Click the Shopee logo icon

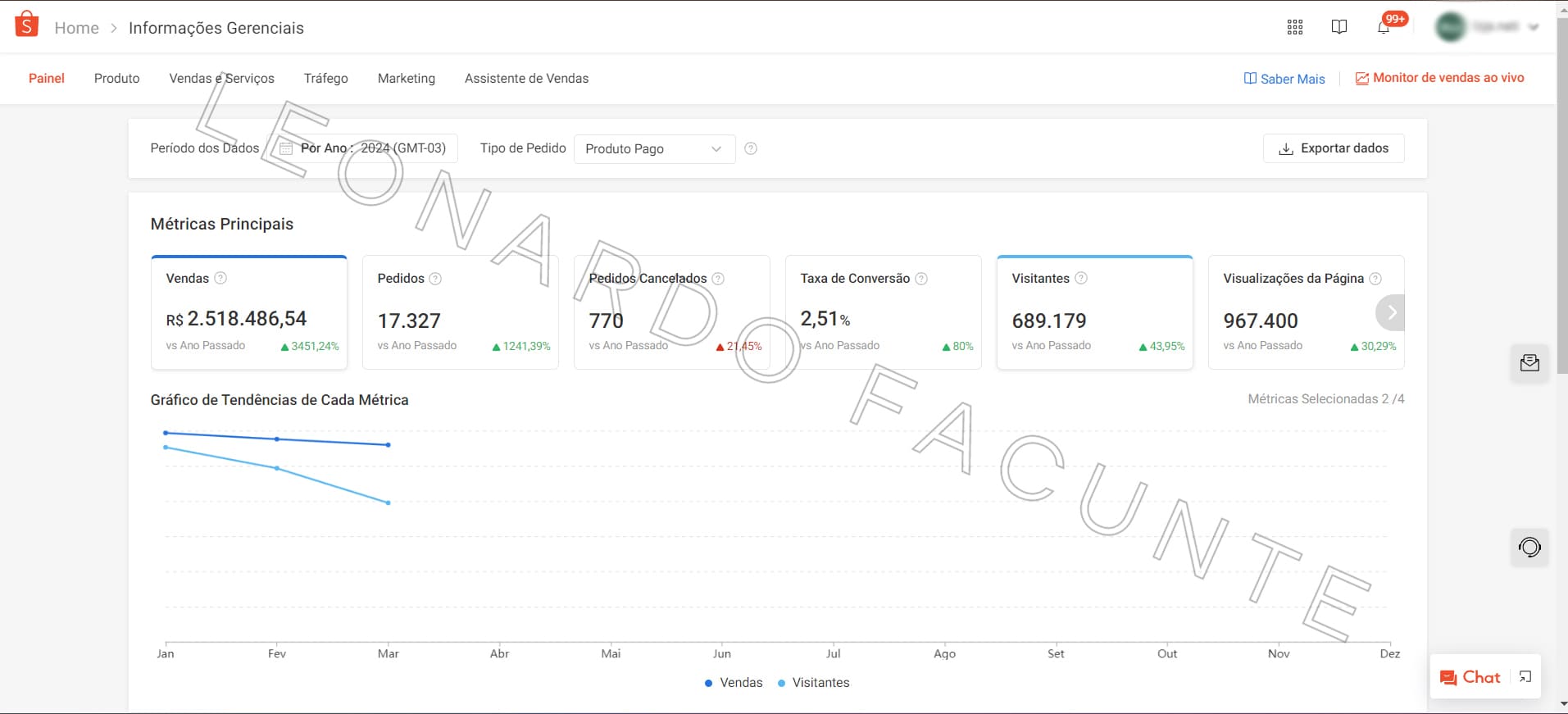pyautogui.click(x=26, y=25)
